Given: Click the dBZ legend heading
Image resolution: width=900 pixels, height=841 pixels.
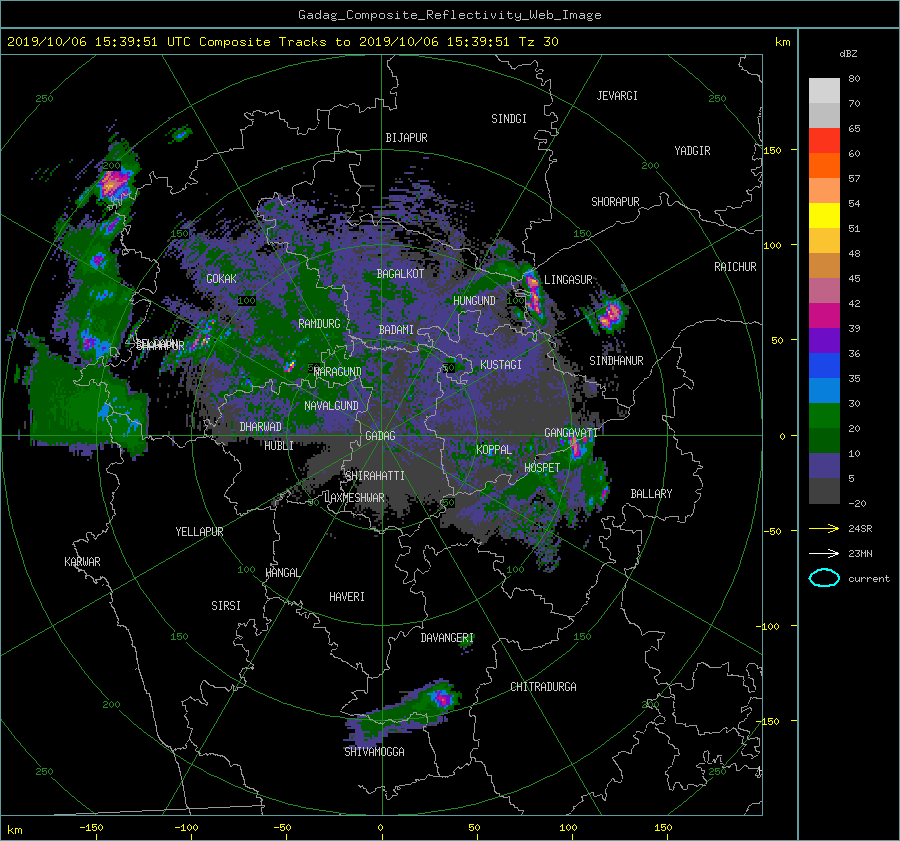Looking at the screenshot, I should coord(848,54).
